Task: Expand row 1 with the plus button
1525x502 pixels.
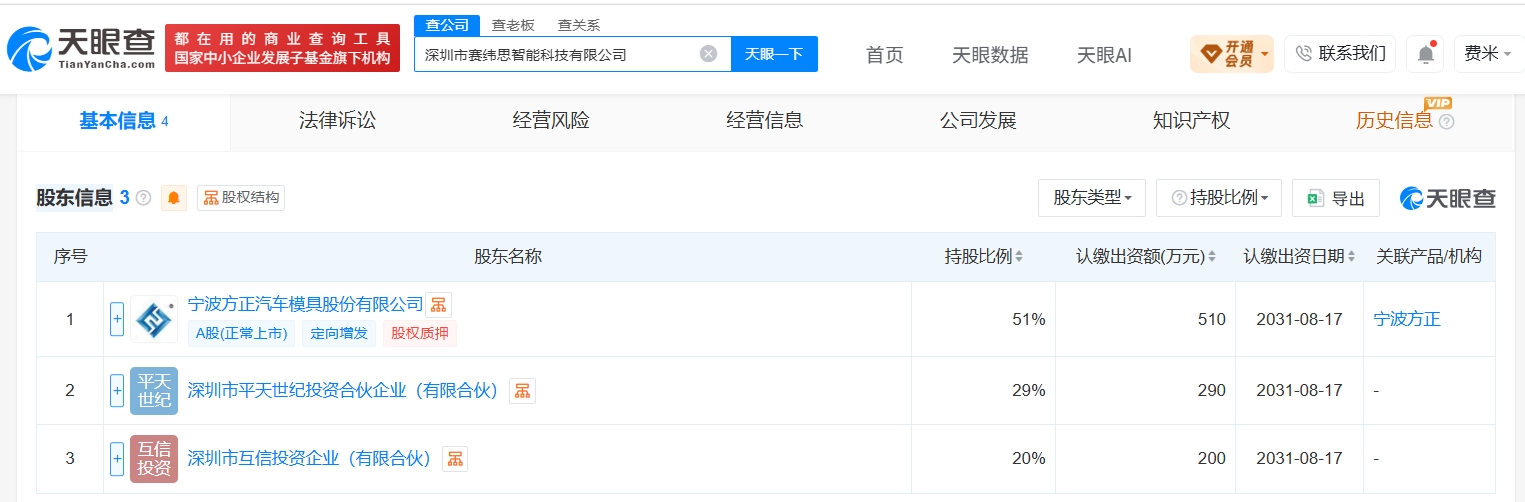Action: [x=117, y=319]
